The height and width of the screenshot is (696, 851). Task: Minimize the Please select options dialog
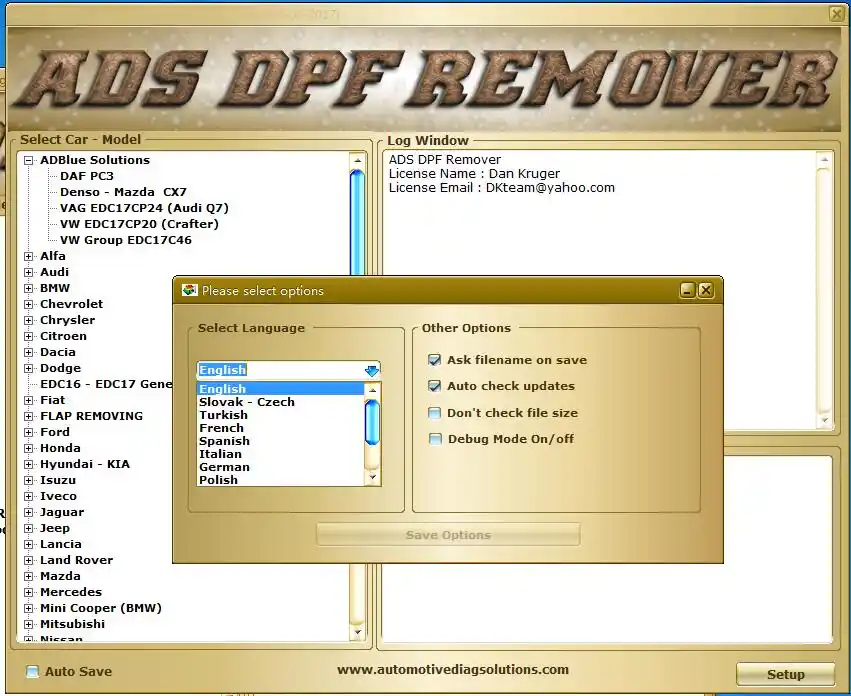click(688, 290)
